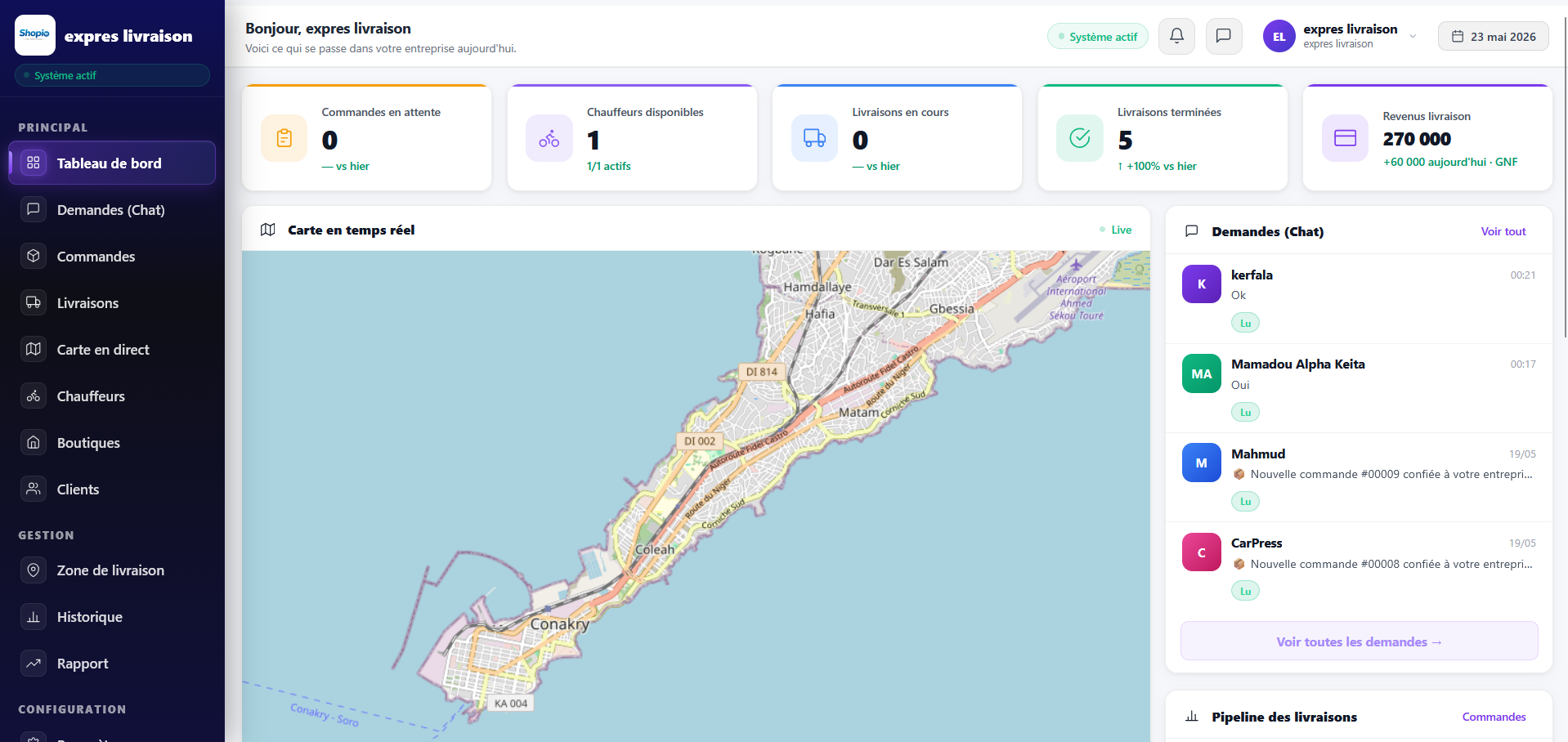The height and width of the screenshot is (742, 1568).
Task: Click Commandes link in Pipeline des livraisons
Action: click(x=1494, y=717)
